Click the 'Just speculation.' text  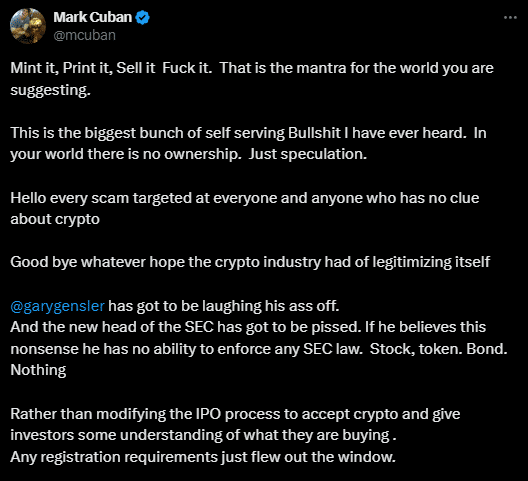(308, 154)
